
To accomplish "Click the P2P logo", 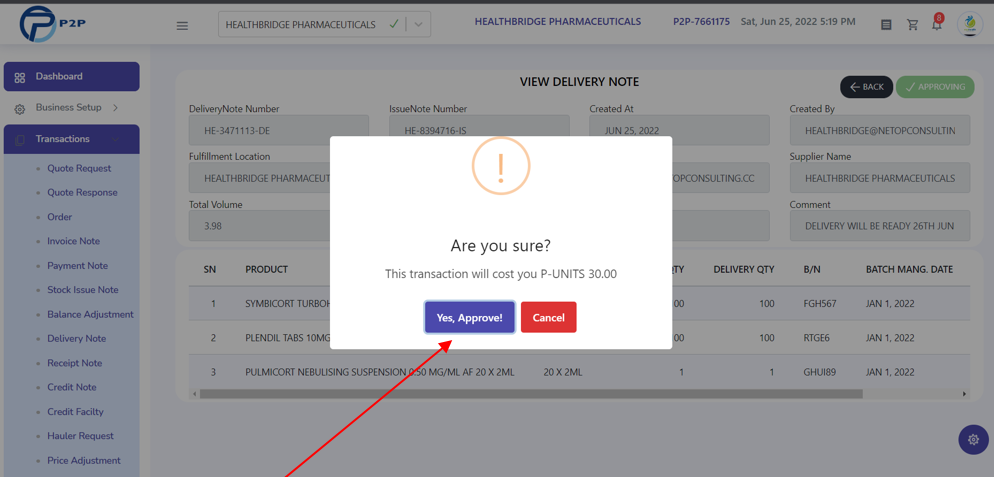I will [x=53, y=24].
